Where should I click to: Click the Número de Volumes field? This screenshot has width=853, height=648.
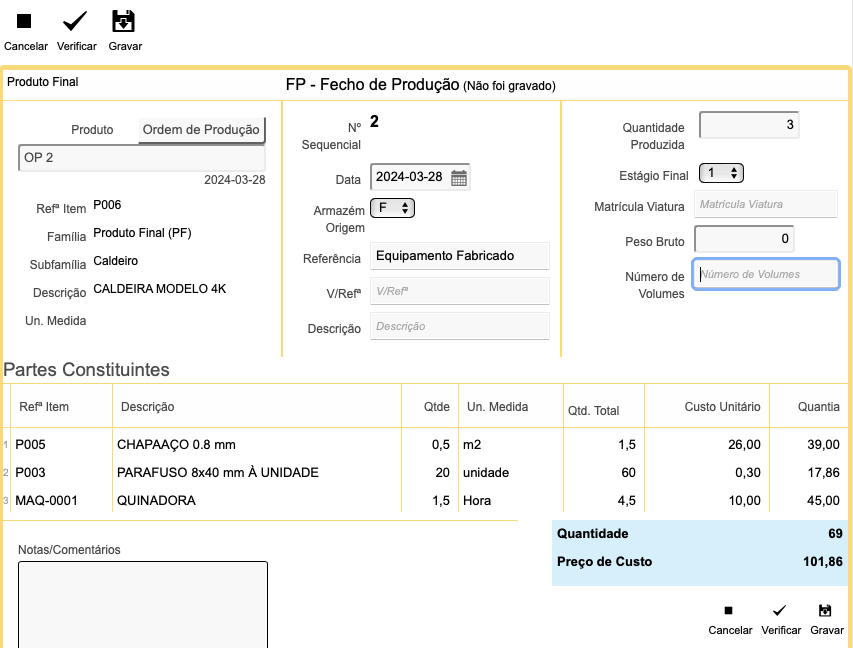(765, 274)
